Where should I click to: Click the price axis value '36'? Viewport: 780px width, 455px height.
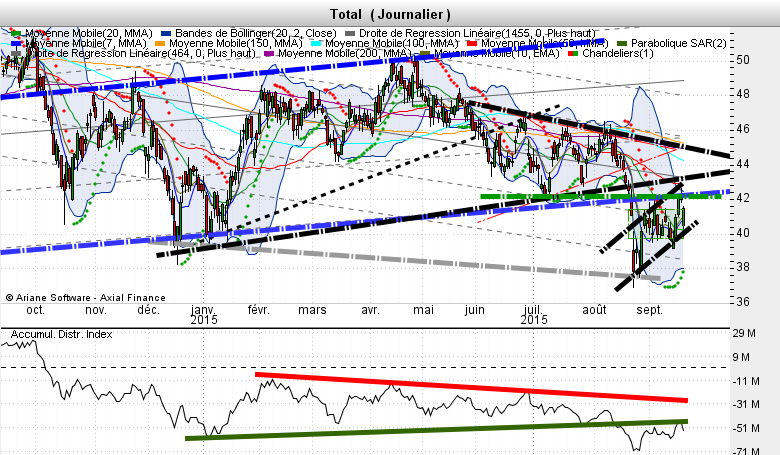[x=743, y=302]
